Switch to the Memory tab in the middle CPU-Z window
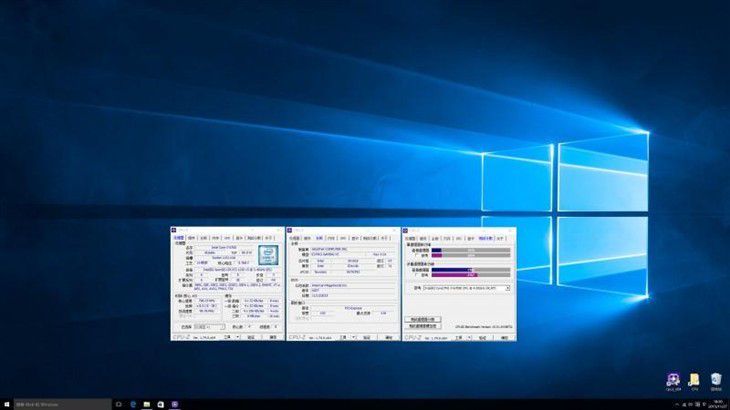Image resolution: width=730 pixels, height=410 pixels. pyautogui.click(x=331, y=238)
